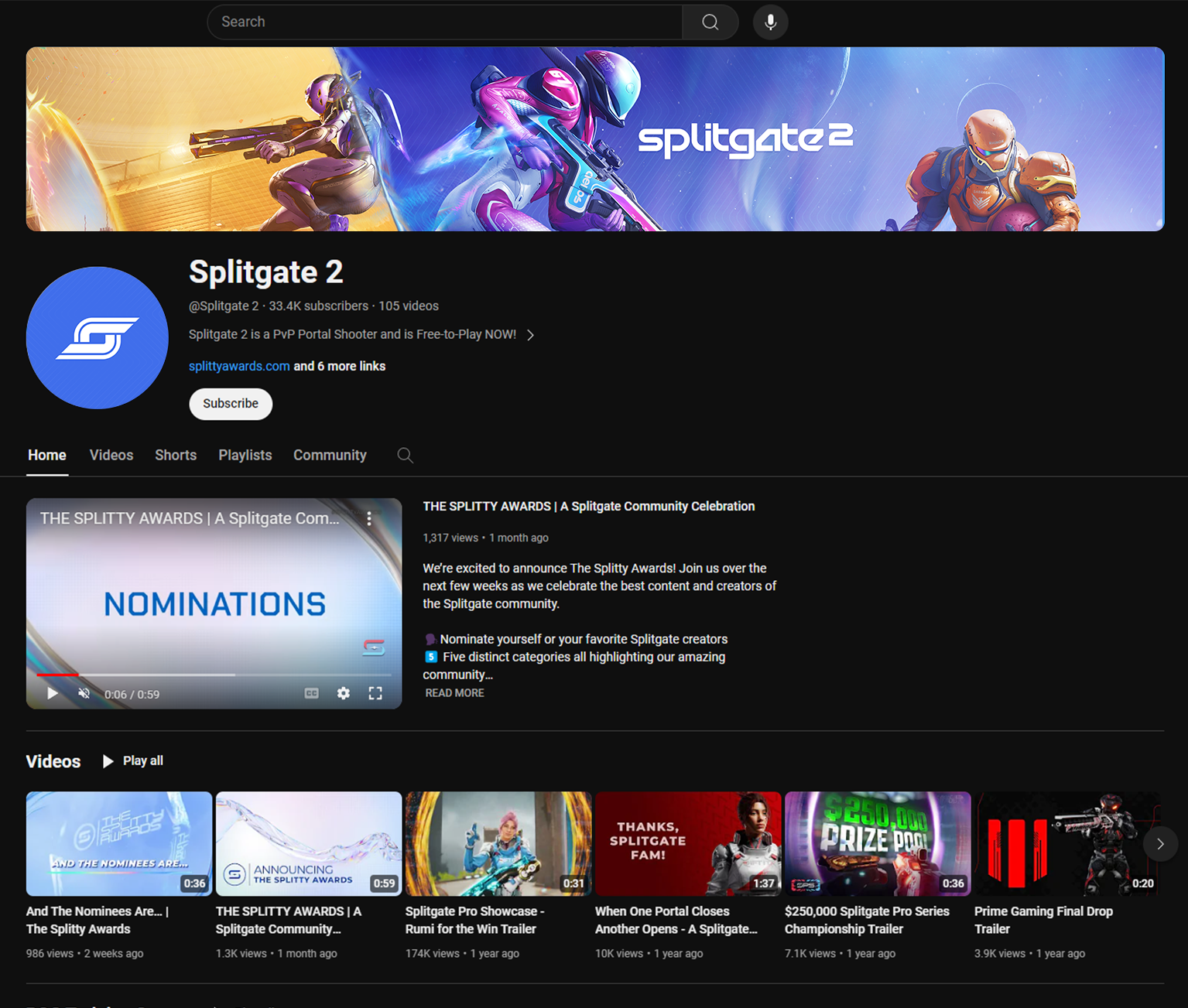Click the Splitgate 2 channel avatar
Viewport: 1188px width, 1008px height.
98,338
